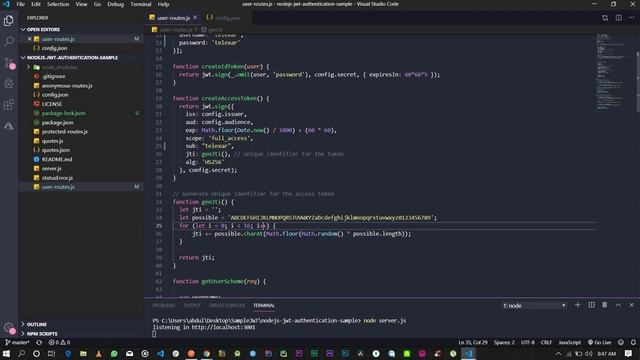Image resolution: width=640 pixels, height=360 pixels.
Task: Kill terminal with trash icon
Action: coord(604,305)
